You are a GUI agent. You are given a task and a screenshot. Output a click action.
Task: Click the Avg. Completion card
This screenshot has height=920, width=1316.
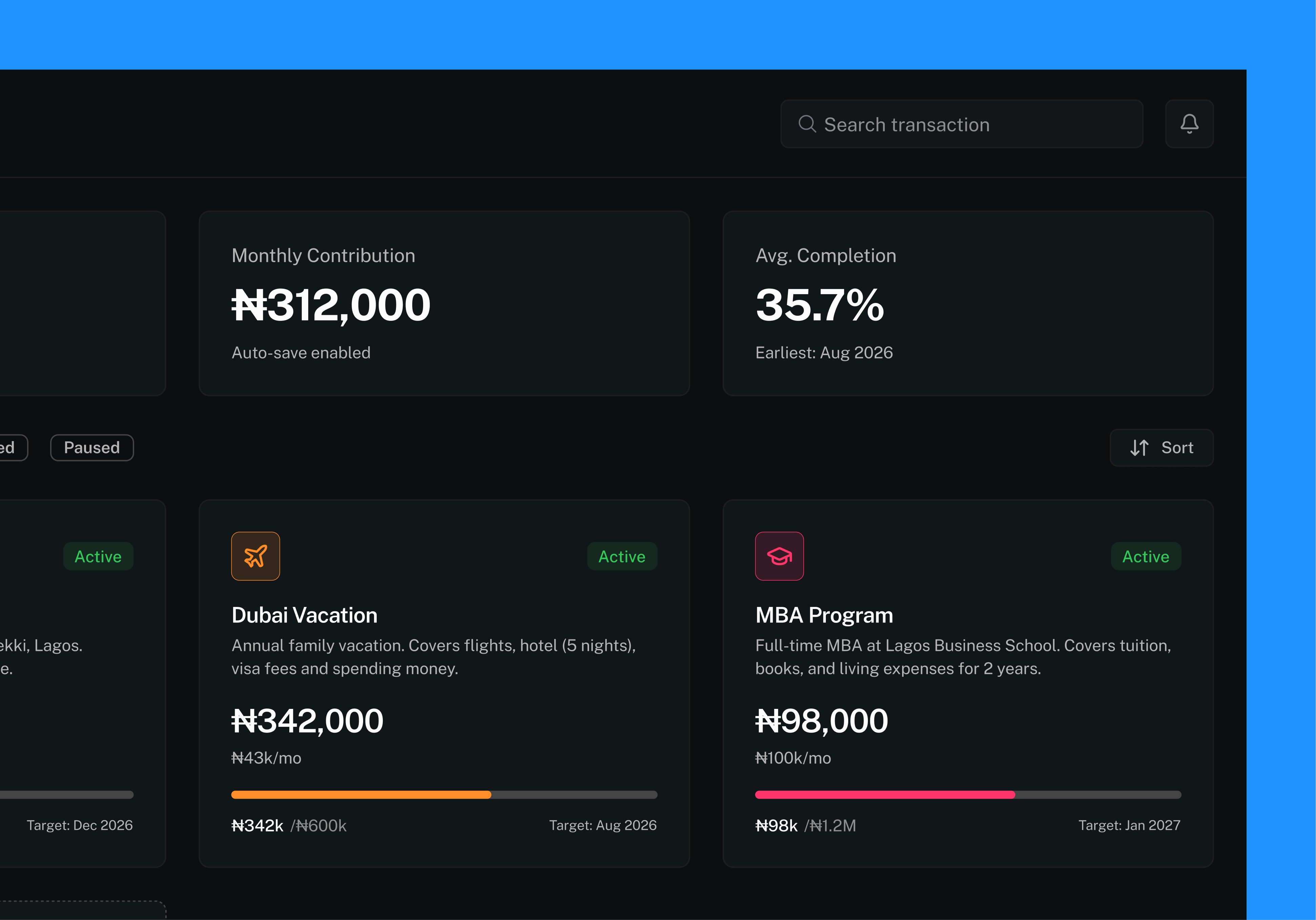point(967,303)
